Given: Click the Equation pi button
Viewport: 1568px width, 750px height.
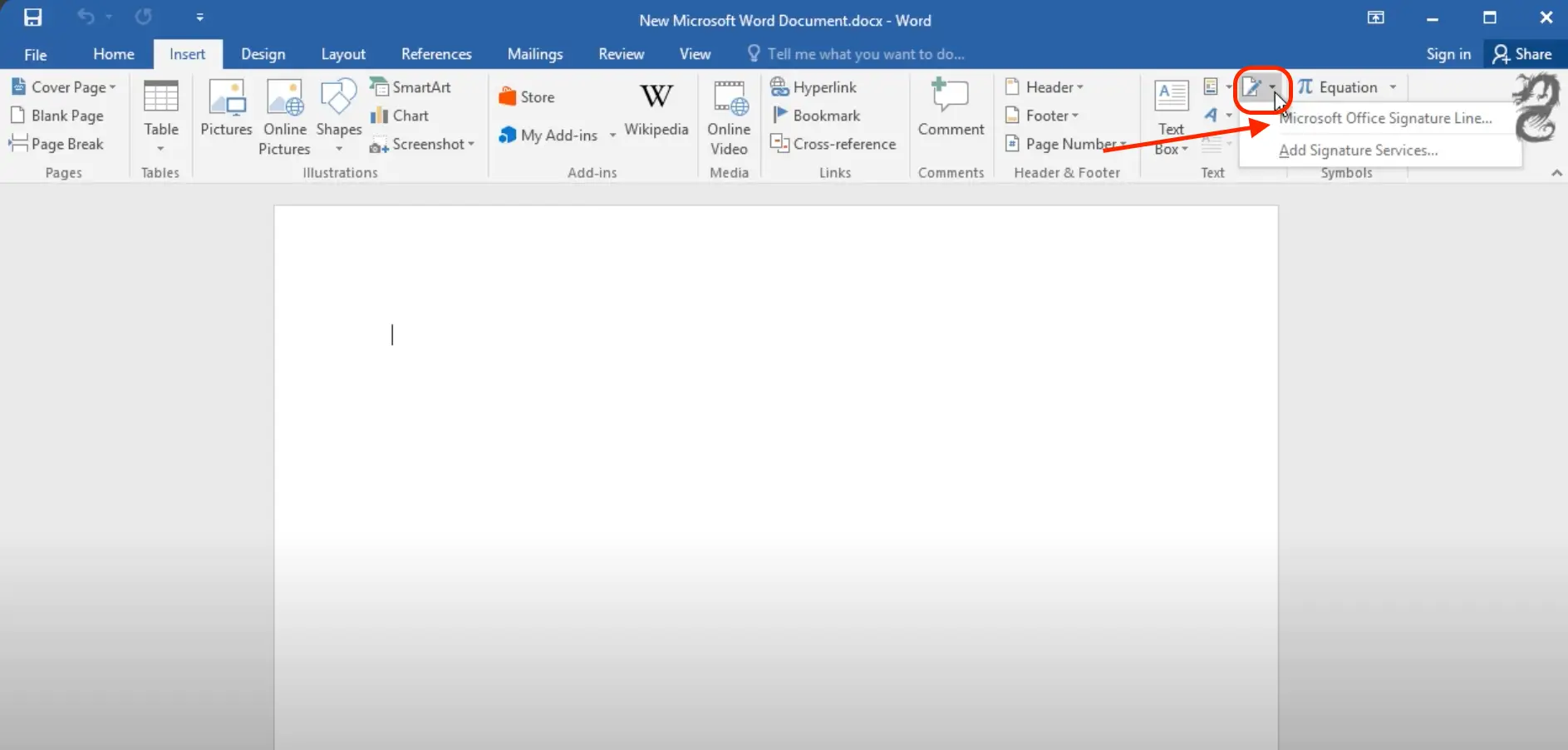Looking at the screenshot, I should coord(1338,87).
